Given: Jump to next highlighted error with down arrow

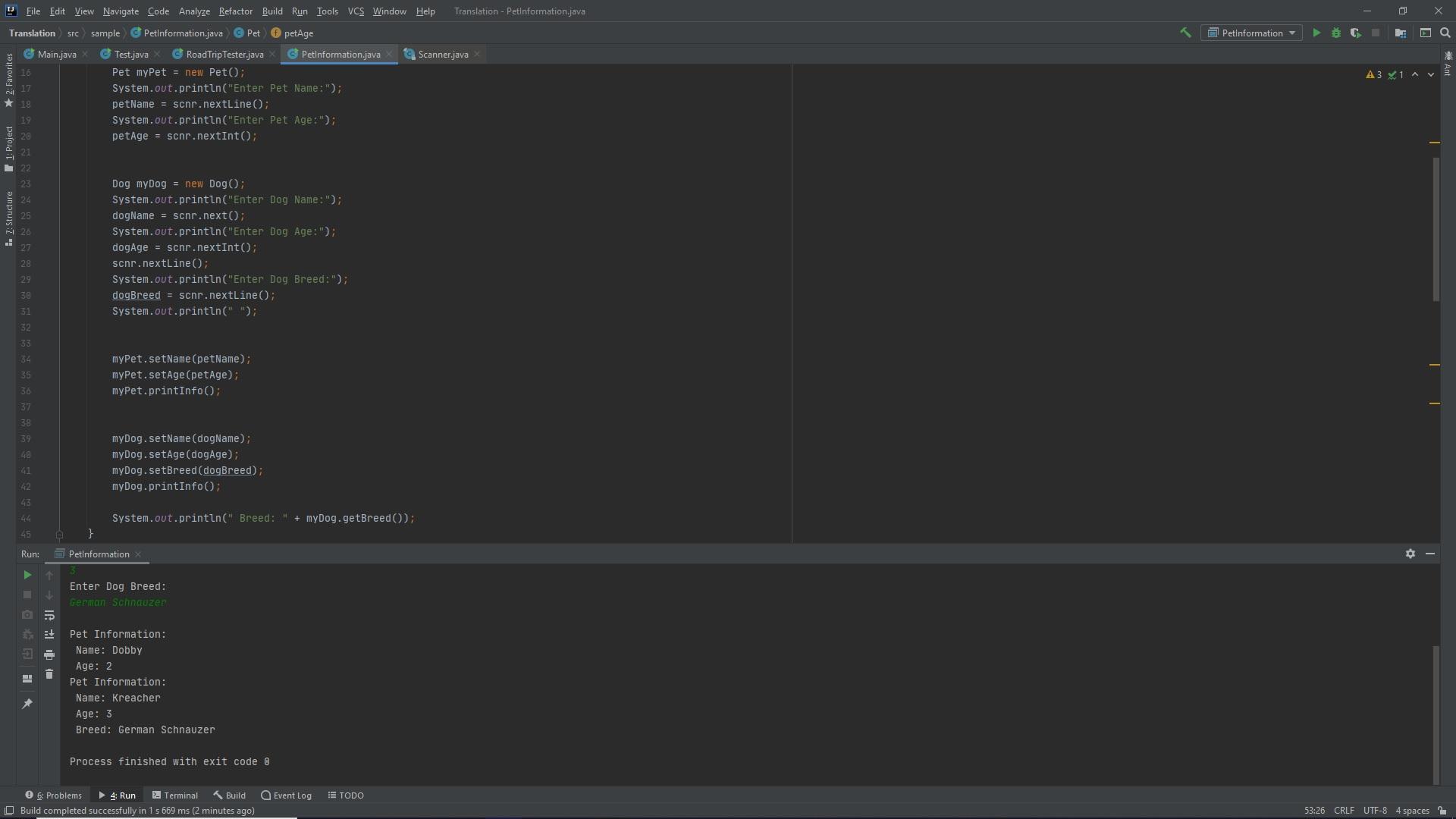Looking at the screenshot, I should 1431,74.
